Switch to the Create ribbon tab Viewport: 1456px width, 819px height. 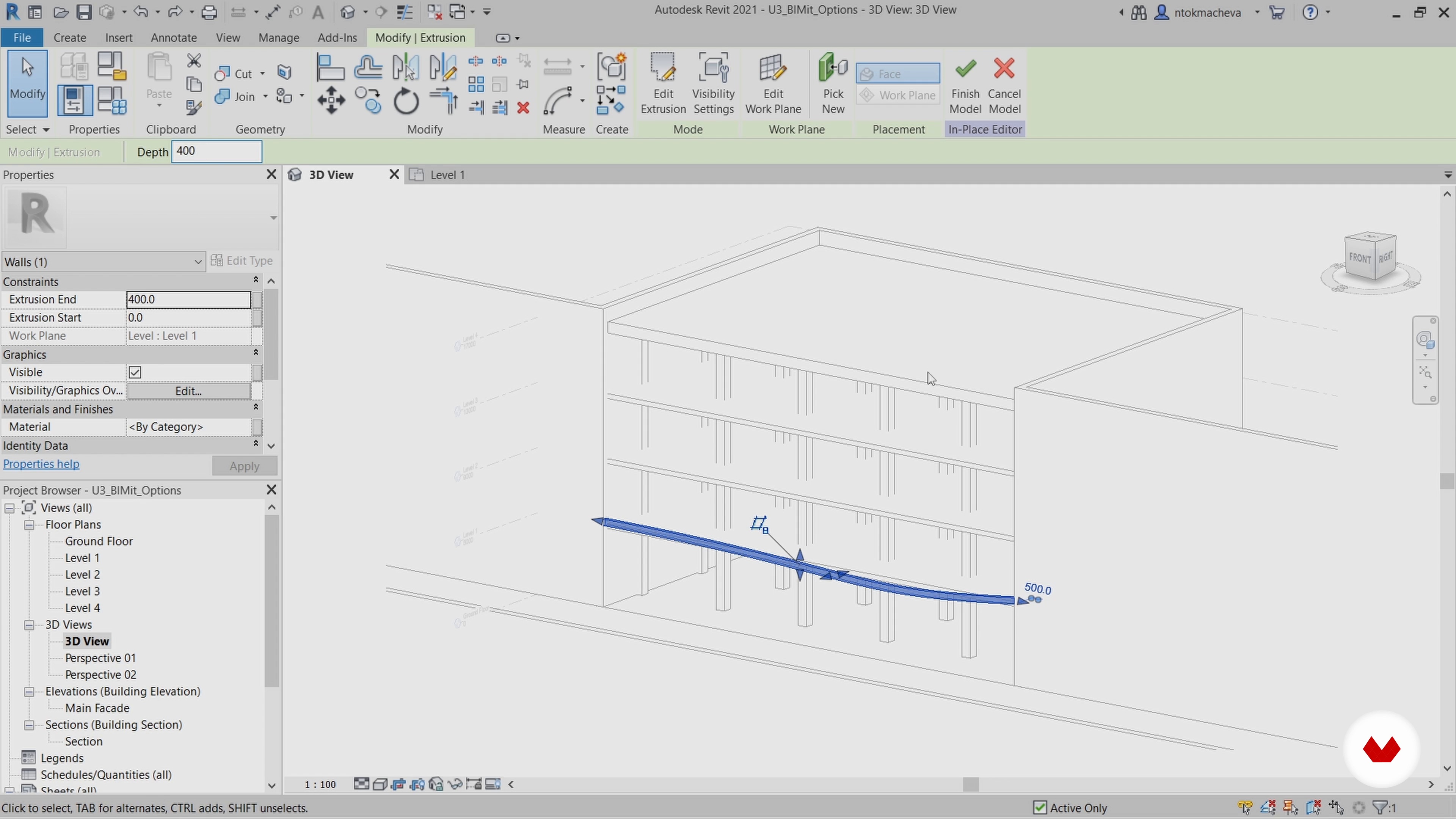[69, 37]
